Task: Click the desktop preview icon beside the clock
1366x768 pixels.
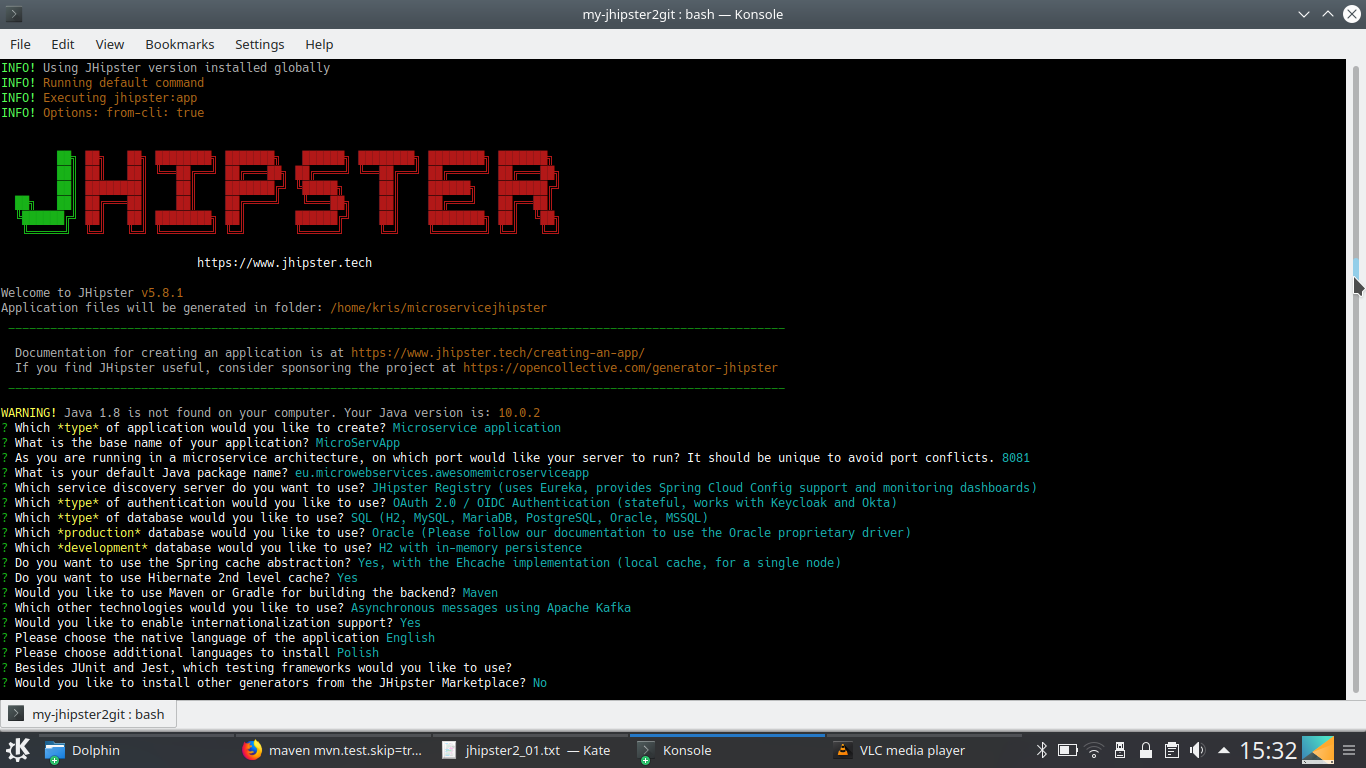Action: [x=1318, y=750]
